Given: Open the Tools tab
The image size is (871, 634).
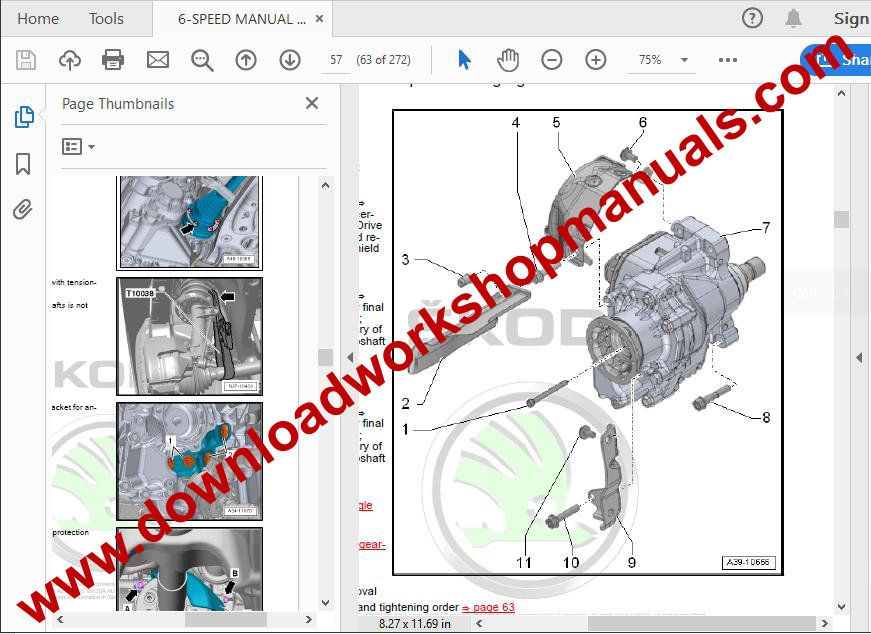Looking at the screenshot, I should (106, 19).
